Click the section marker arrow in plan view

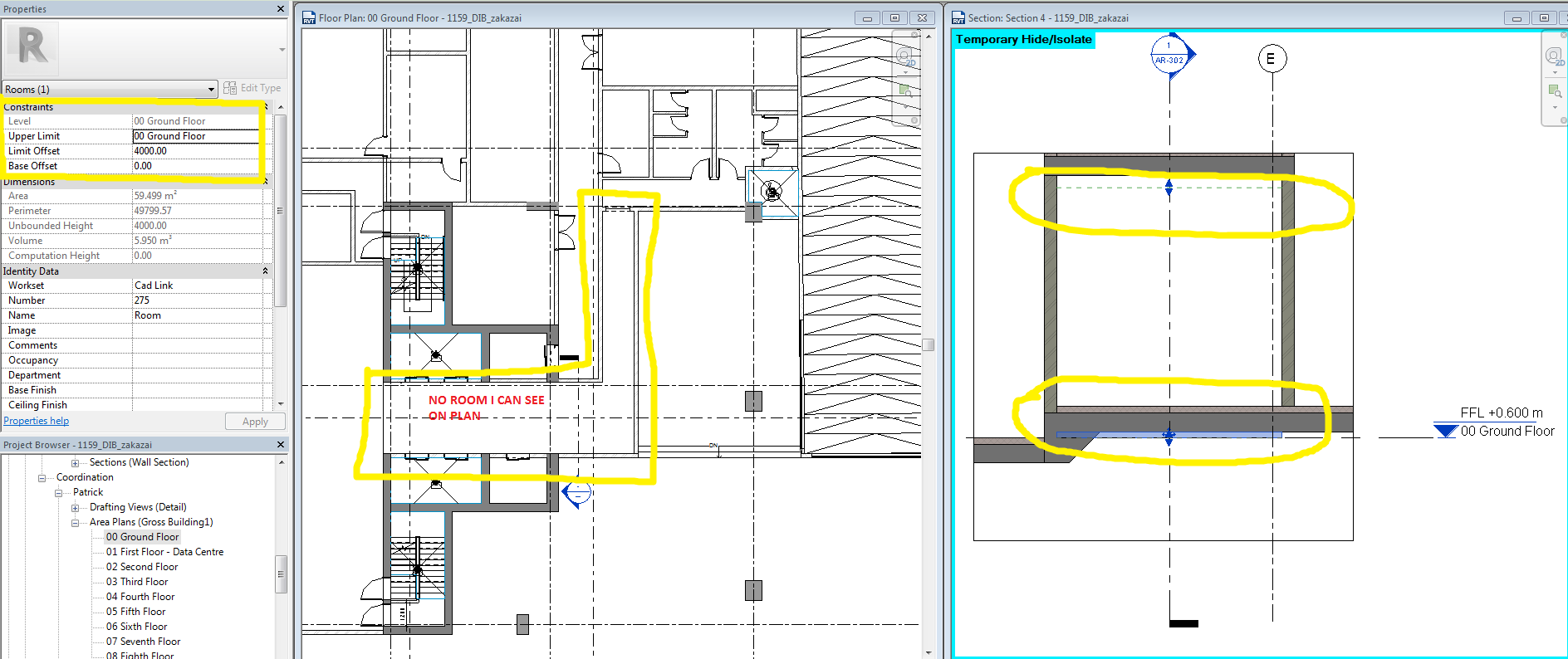576,495
